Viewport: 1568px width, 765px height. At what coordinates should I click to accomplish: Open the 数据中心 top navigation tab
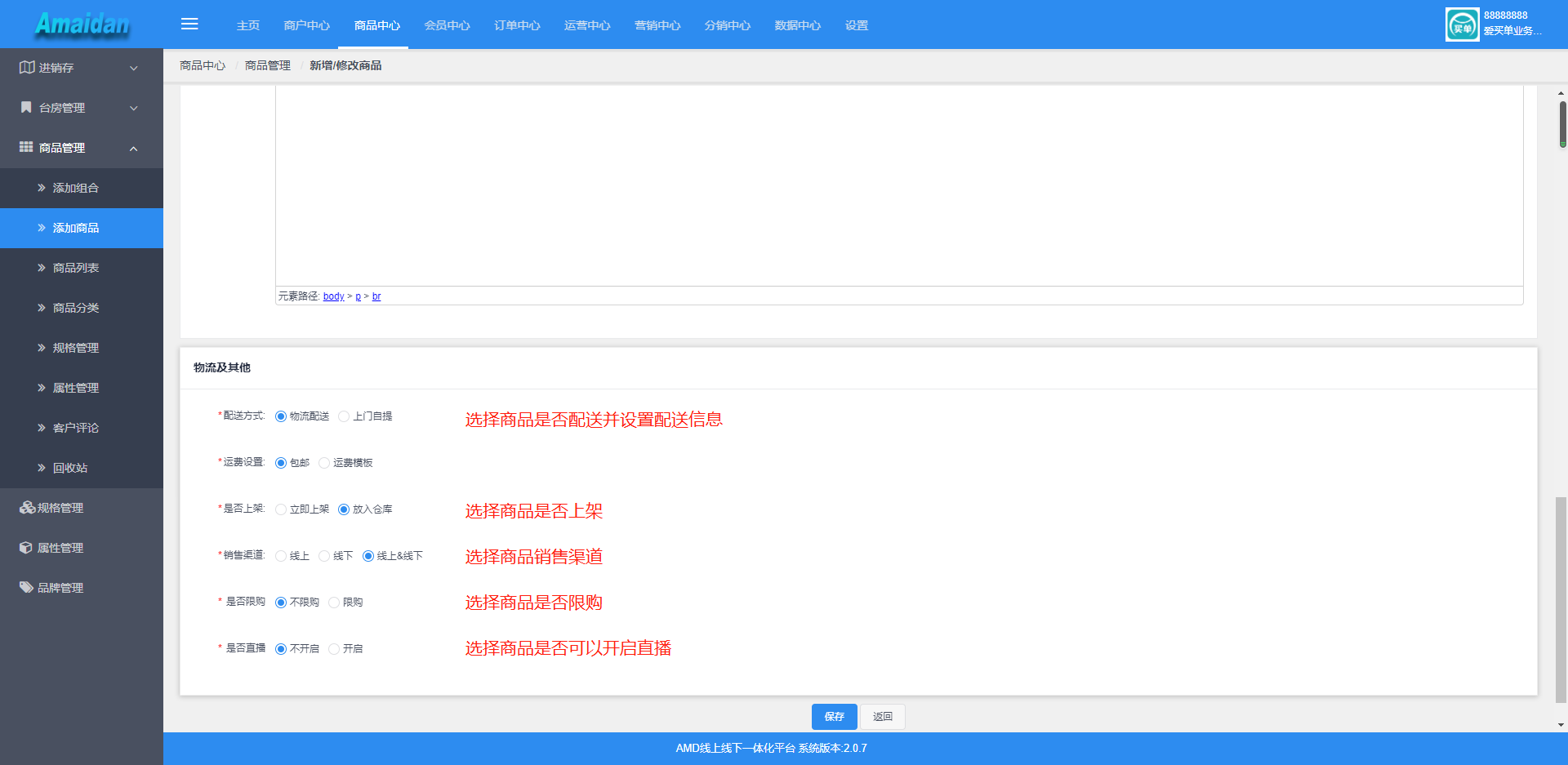799,25
